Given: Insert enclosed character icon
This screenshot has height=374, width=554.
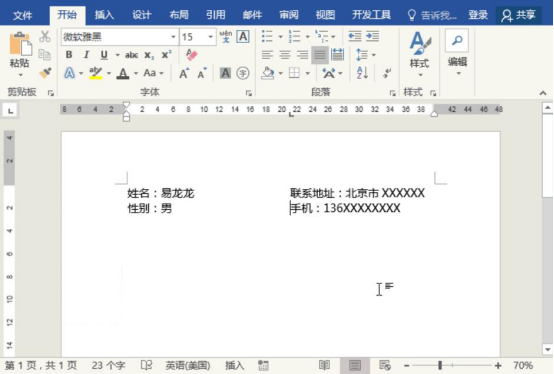Looking at the screenshot, I should [243, 73].
